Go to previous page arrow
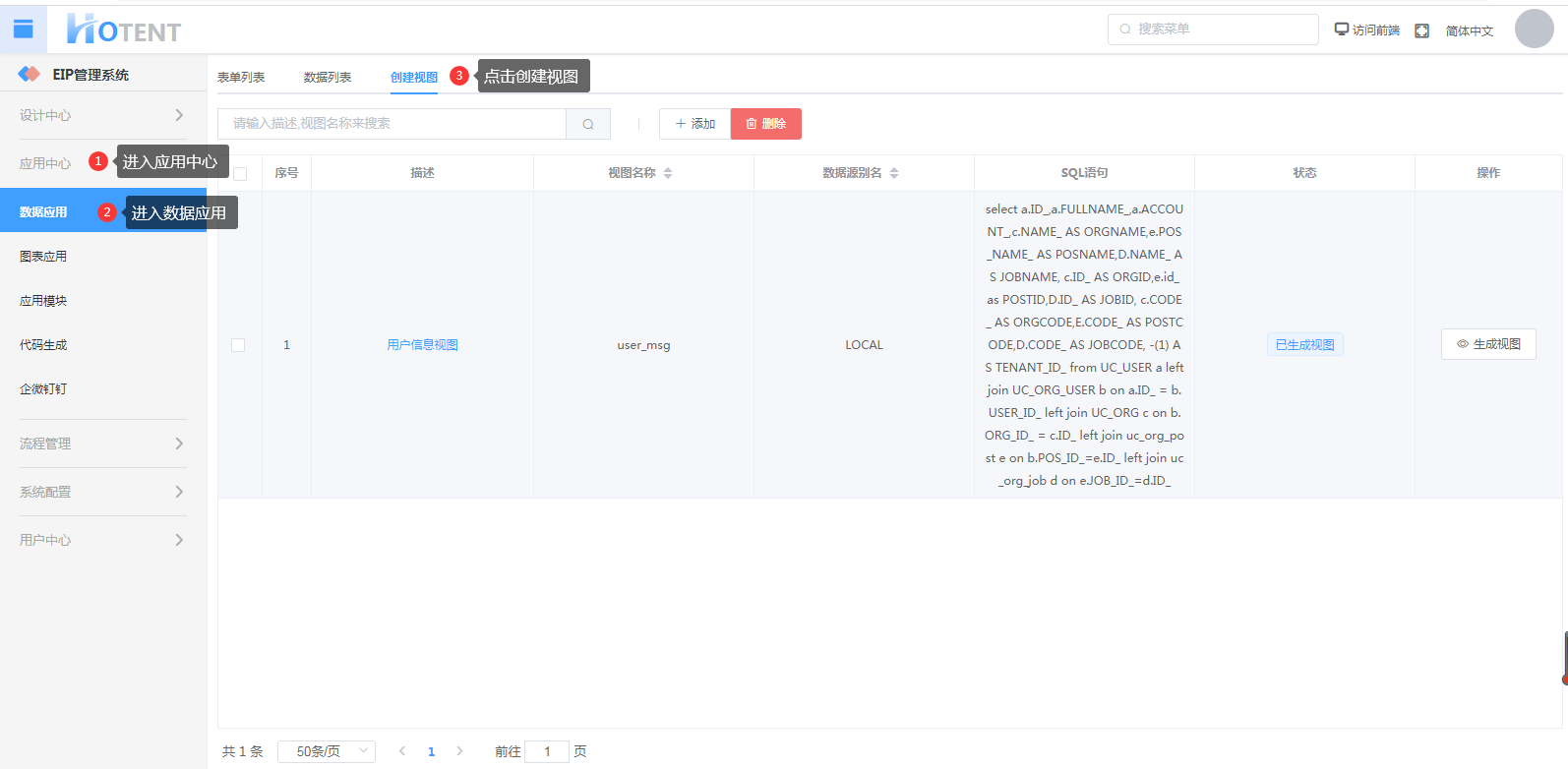 click(x=402, y=751)
